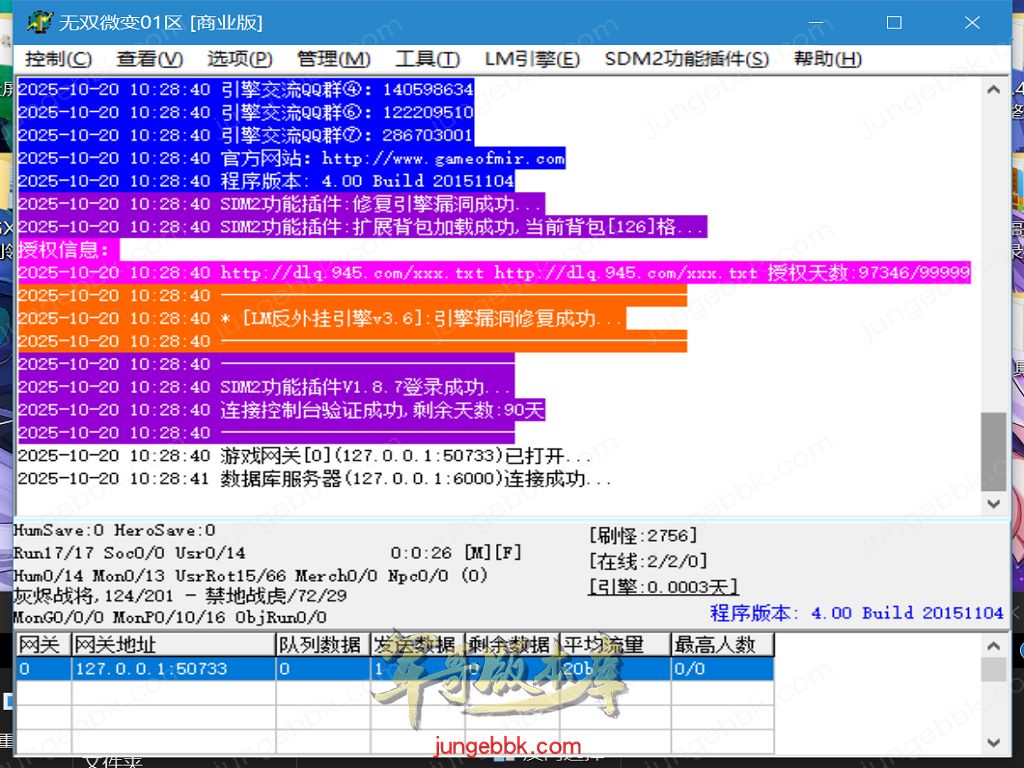Click the gateway table scroll-down arrow

coord(993,742)
